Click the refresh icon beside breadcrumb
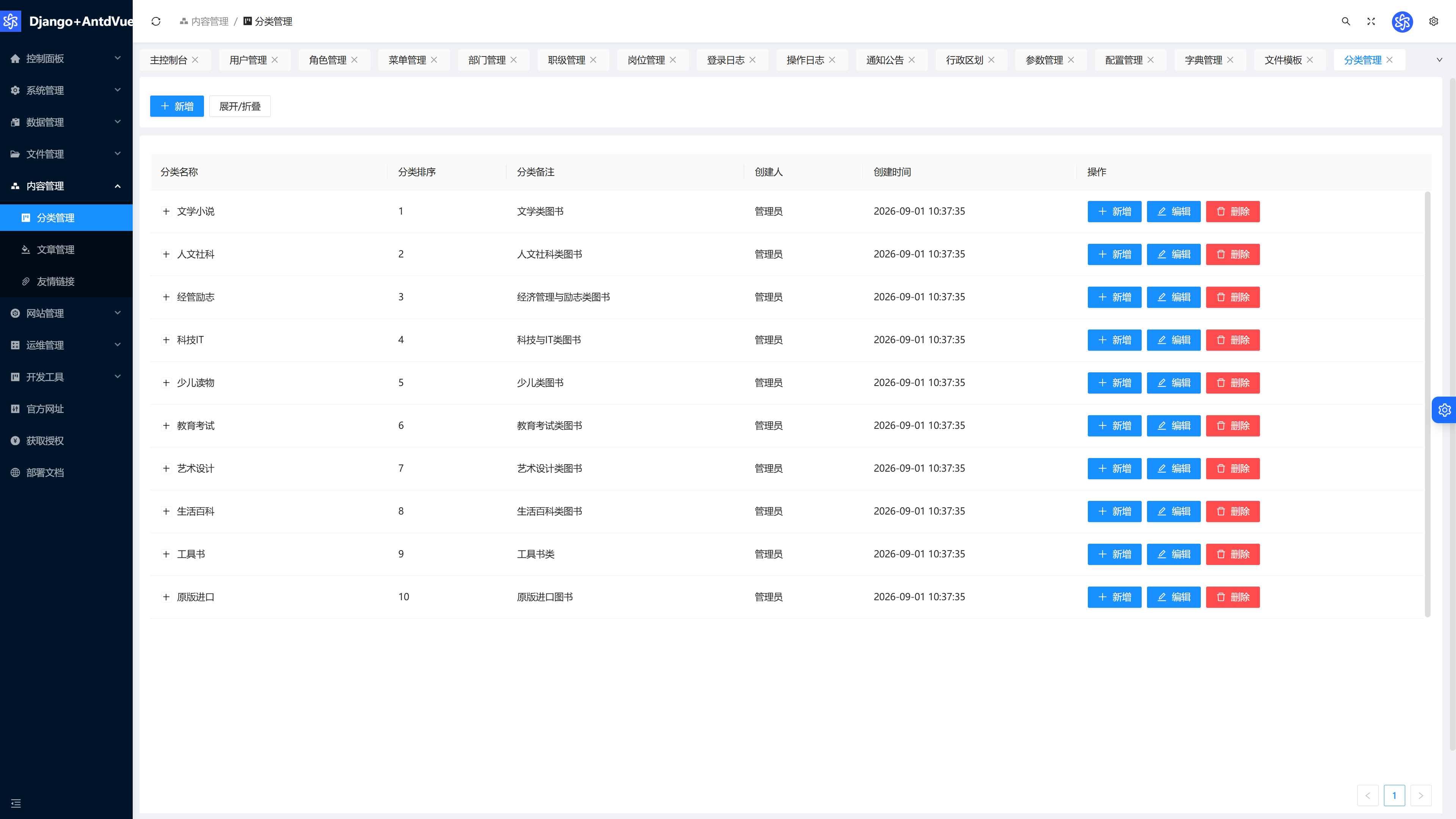The image size is (1456, 819). (x=156, y=22)
